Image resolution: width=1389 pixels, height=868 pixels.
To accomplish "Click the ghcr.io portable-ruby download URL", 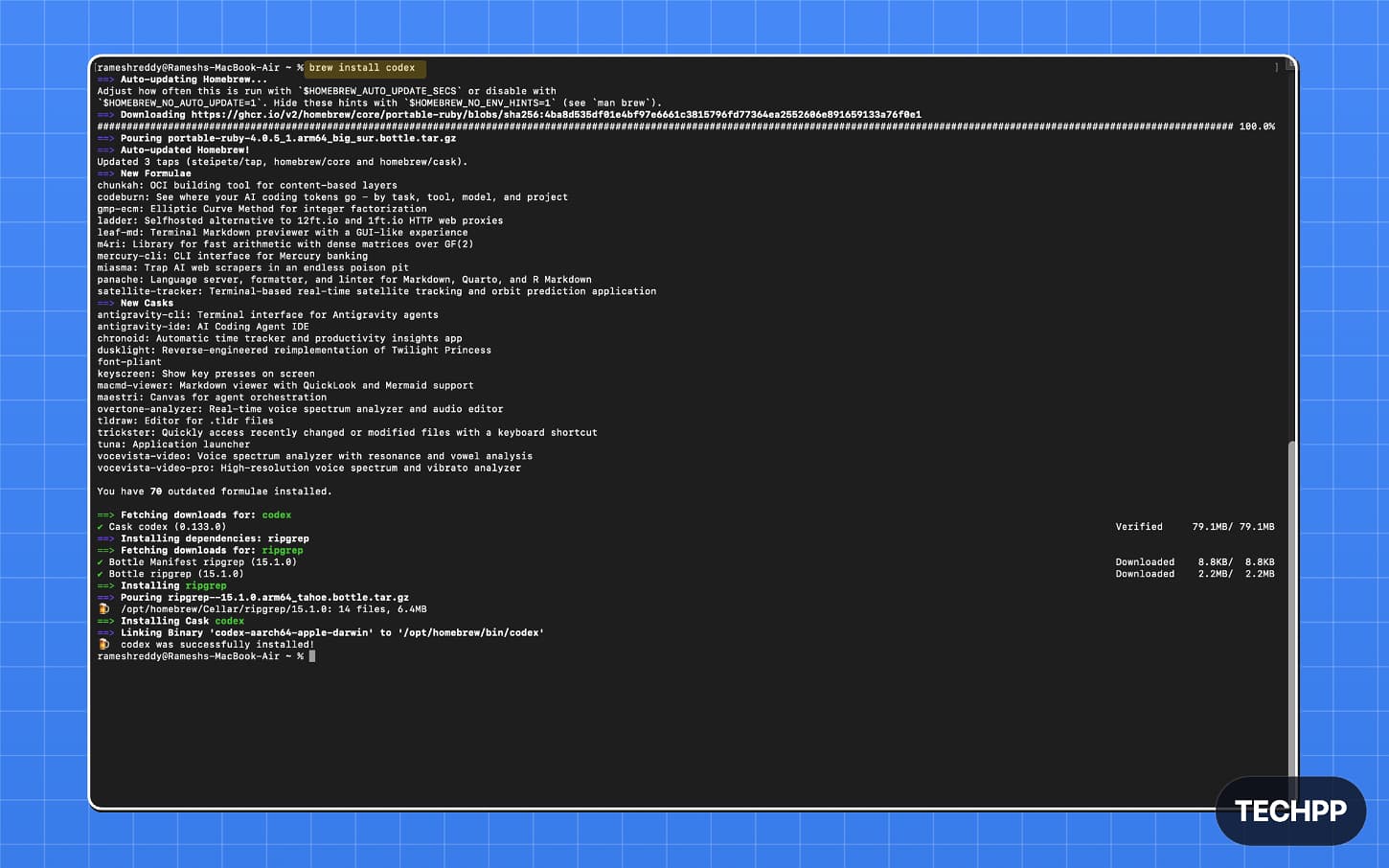I will [556, 115].
